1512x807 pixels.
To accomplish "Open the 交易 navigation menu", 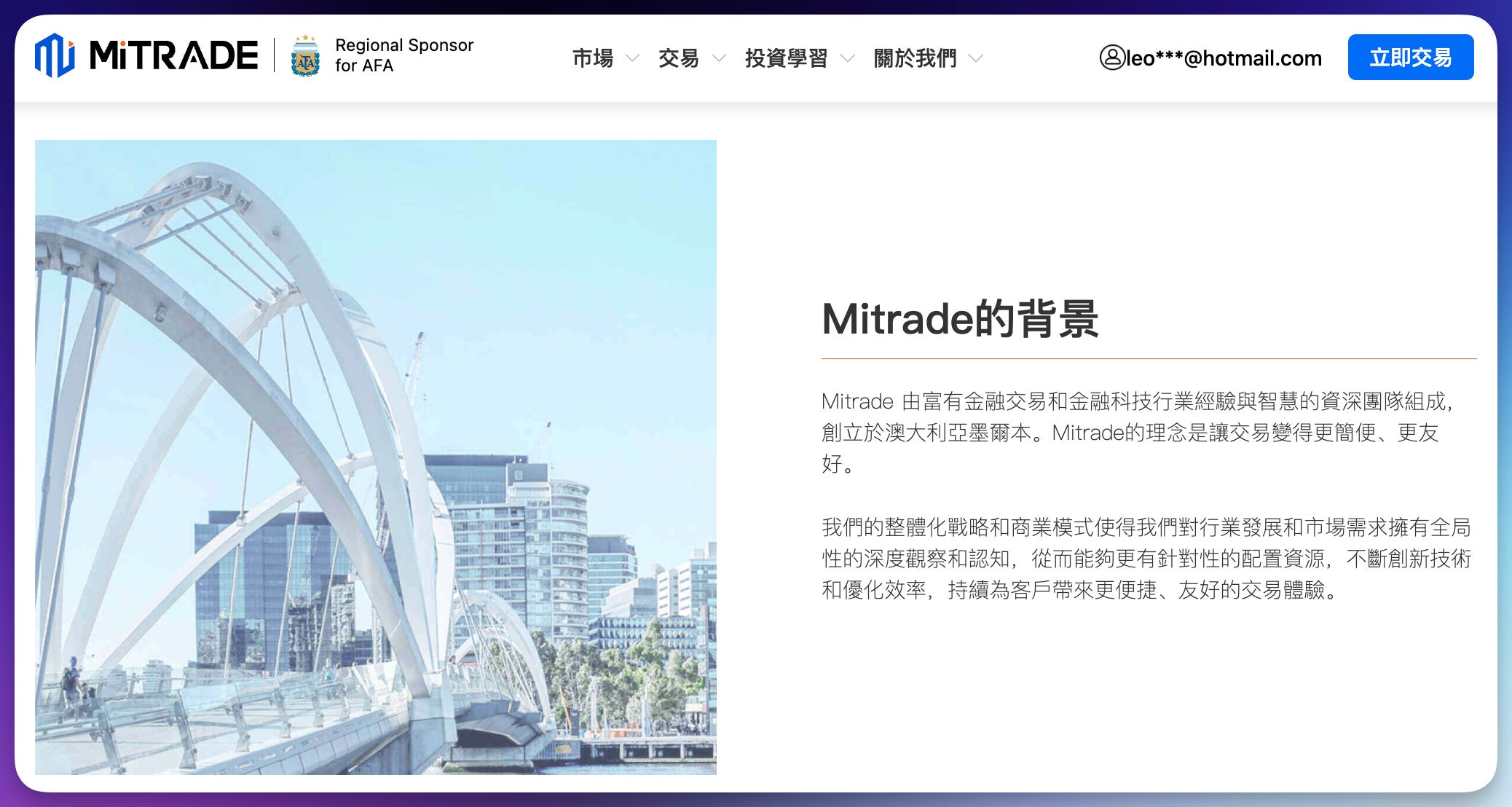I will tap(678, 58).
